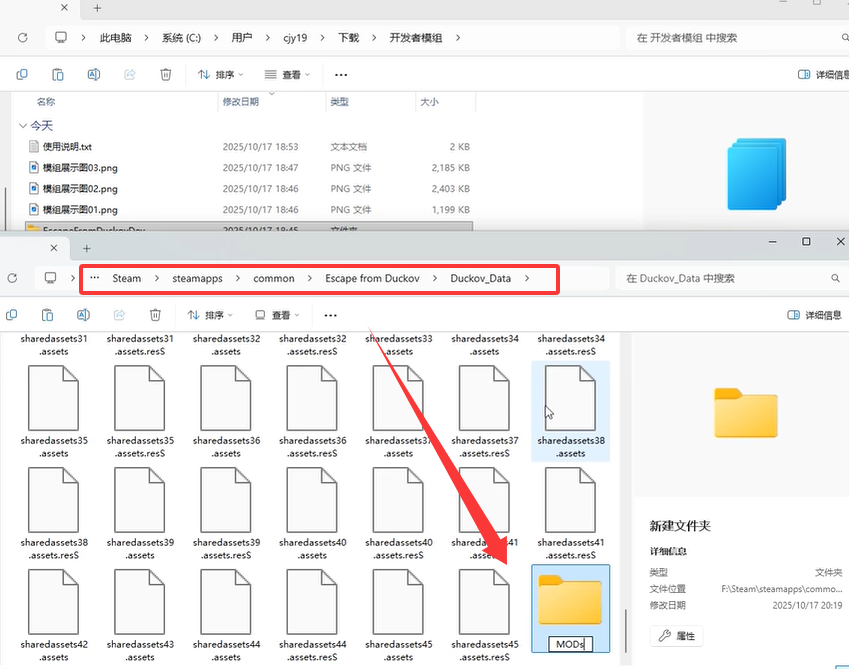Click the Copy icon in Duckov_Data toolbar
Screen dimensions: 849x669
pos(11,315)
